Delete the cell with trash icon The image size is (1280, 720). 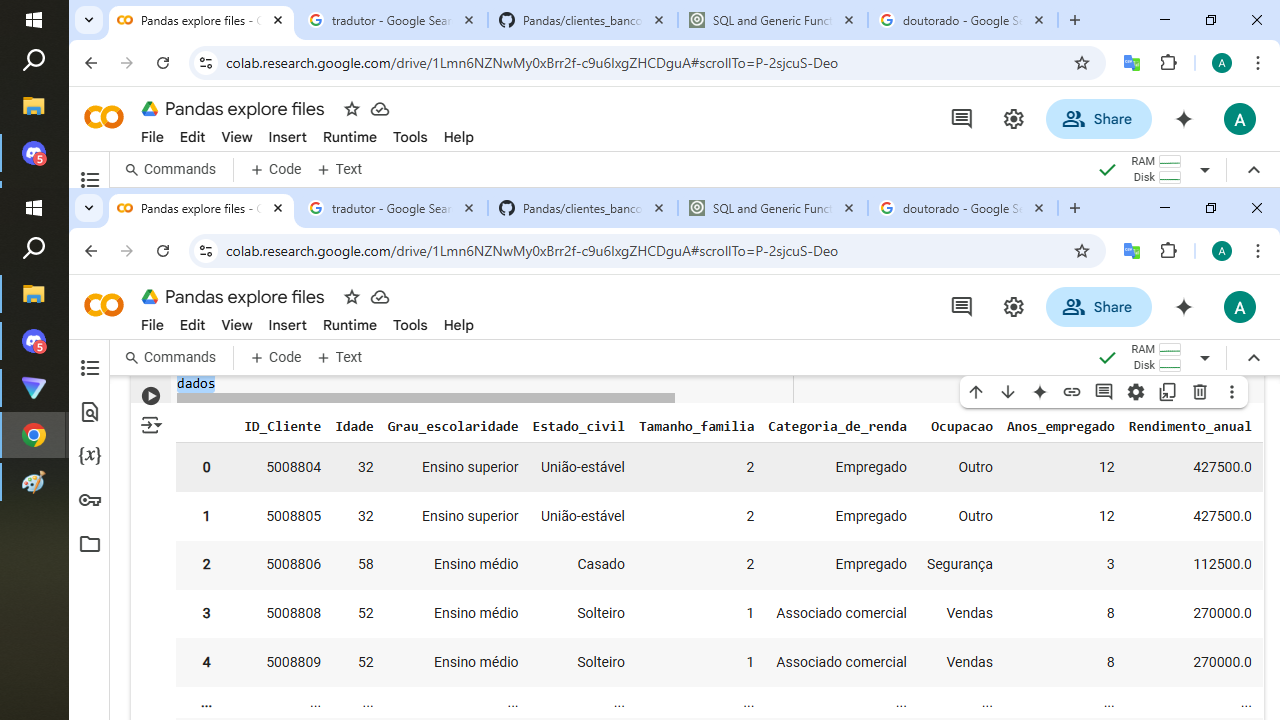click(1200, 392)
